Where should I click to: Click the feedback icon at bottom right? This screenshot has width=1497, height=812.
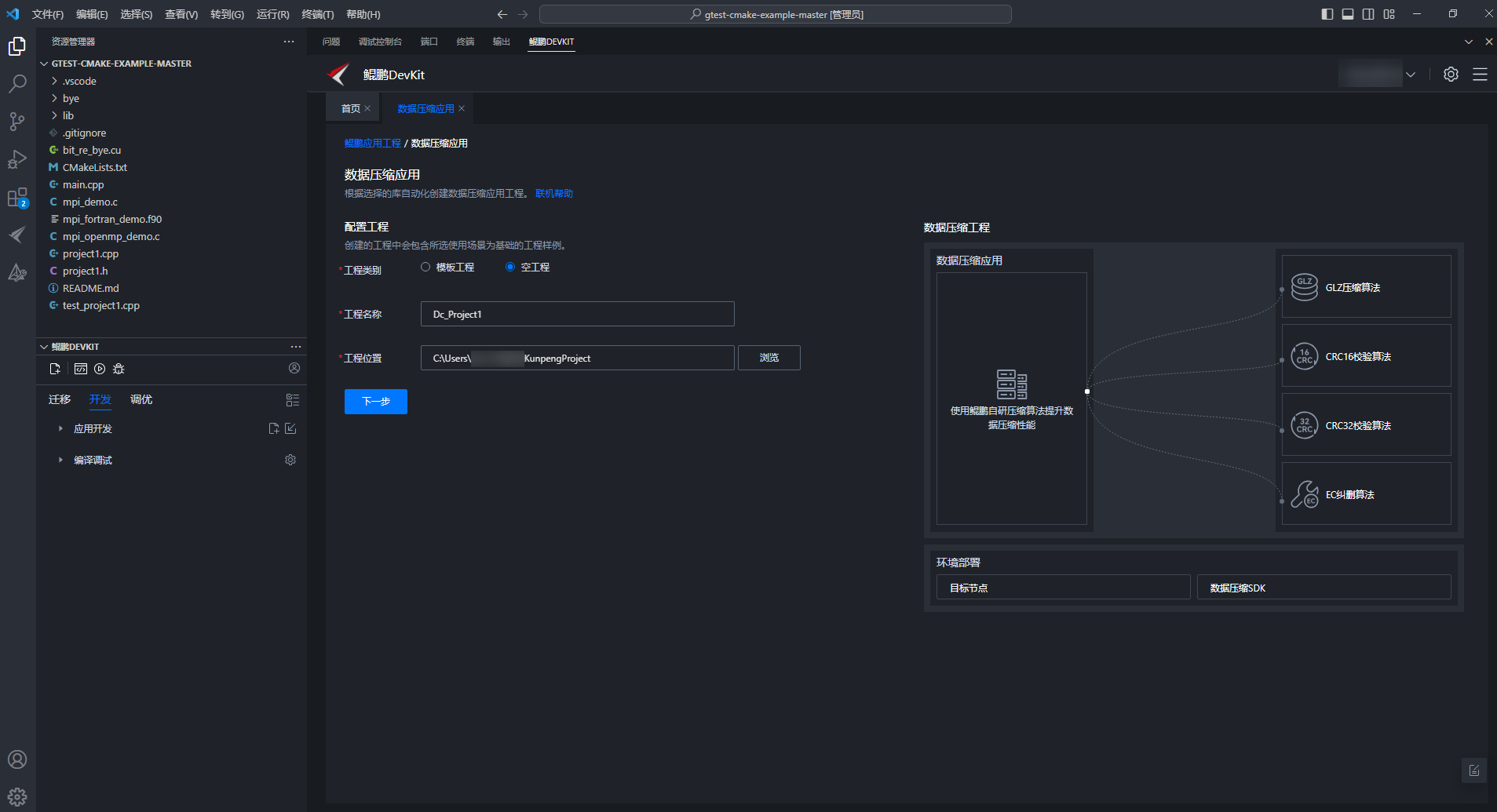pos(1474,770)
